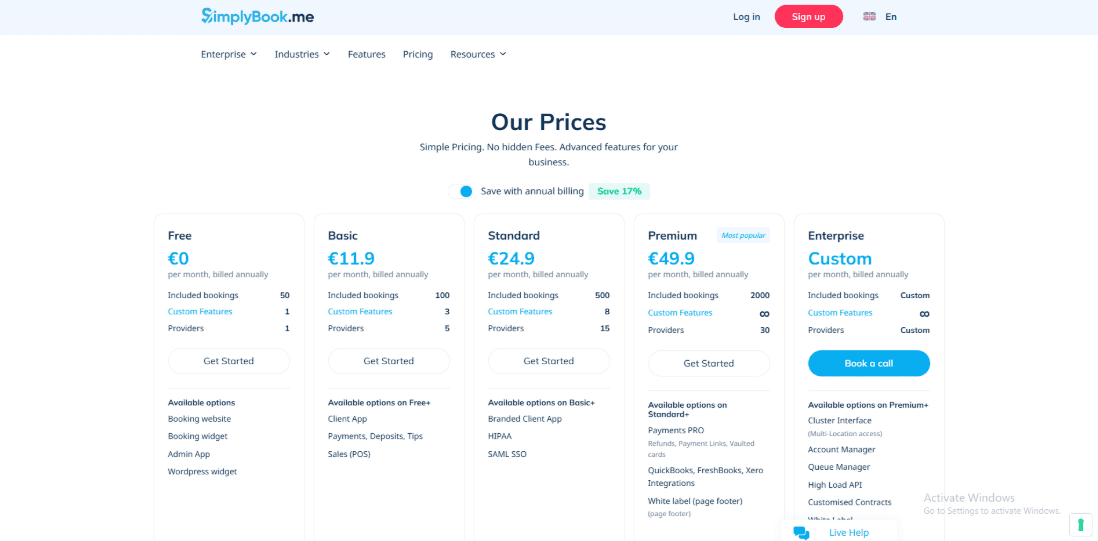Click the green scroll-to-top arrow icon
The height and width of the screenshot is (541, 1098).
coord(1080,524)
